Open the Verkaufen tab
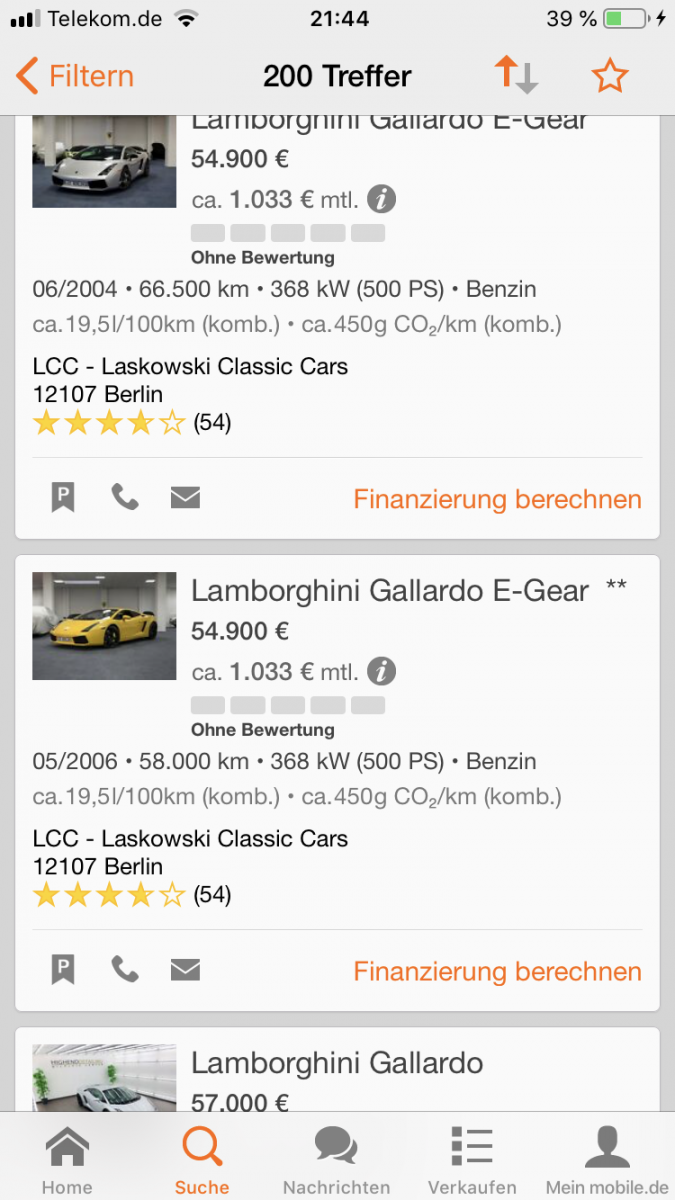Image resolution: width=675 pixels, height=1200 pixels. (x=472, y=1160)
